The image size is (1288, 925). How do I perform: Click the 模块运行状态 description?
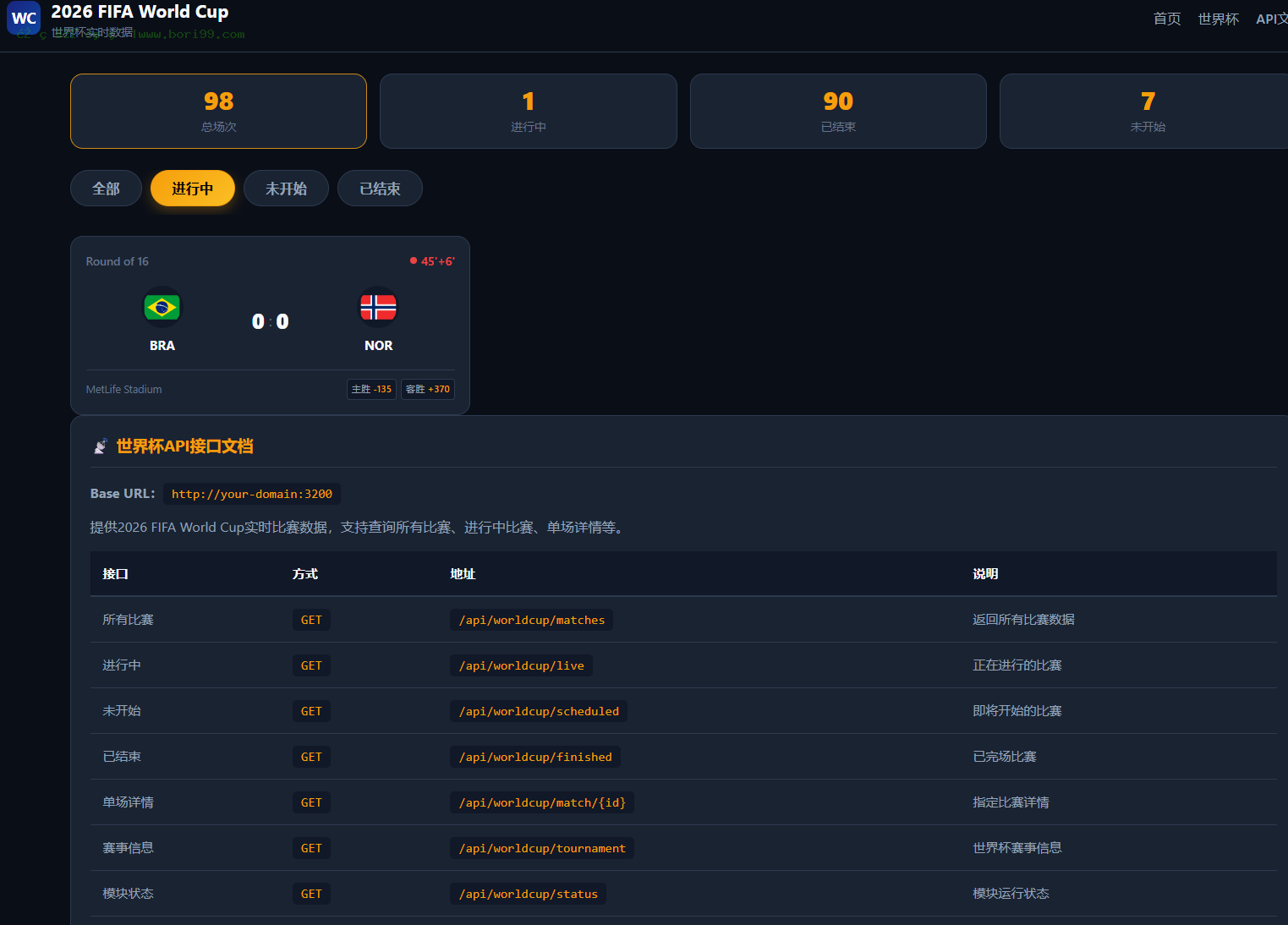tap(1011, 894)
